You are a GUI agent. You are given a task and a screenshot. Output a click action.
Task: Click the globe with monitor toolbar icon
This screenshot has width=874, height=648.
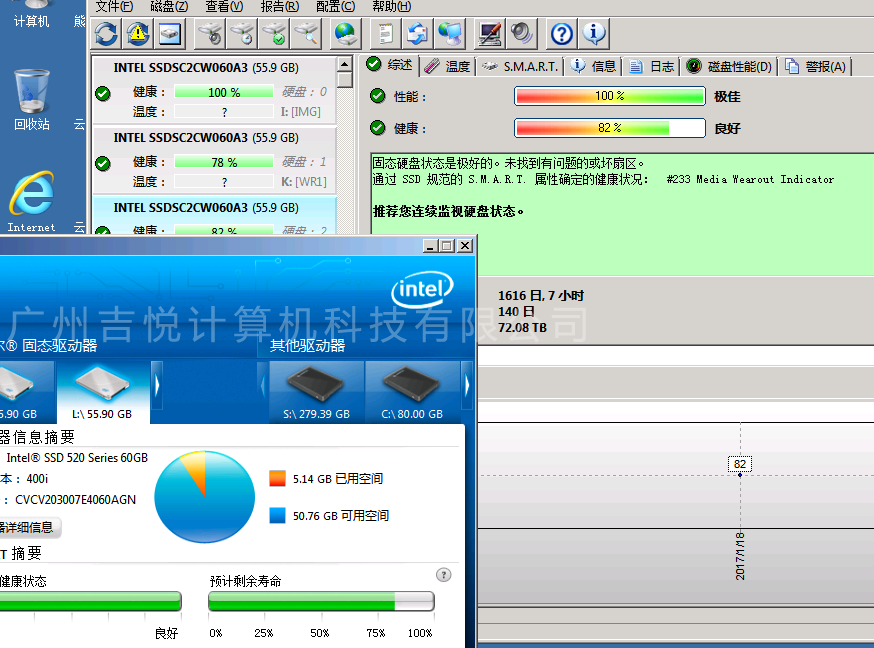[450, 33]
